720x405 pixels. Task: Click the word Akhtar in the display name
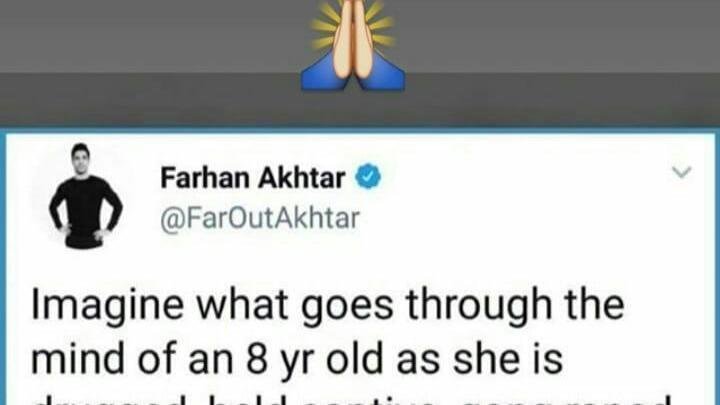pos(302,178)
